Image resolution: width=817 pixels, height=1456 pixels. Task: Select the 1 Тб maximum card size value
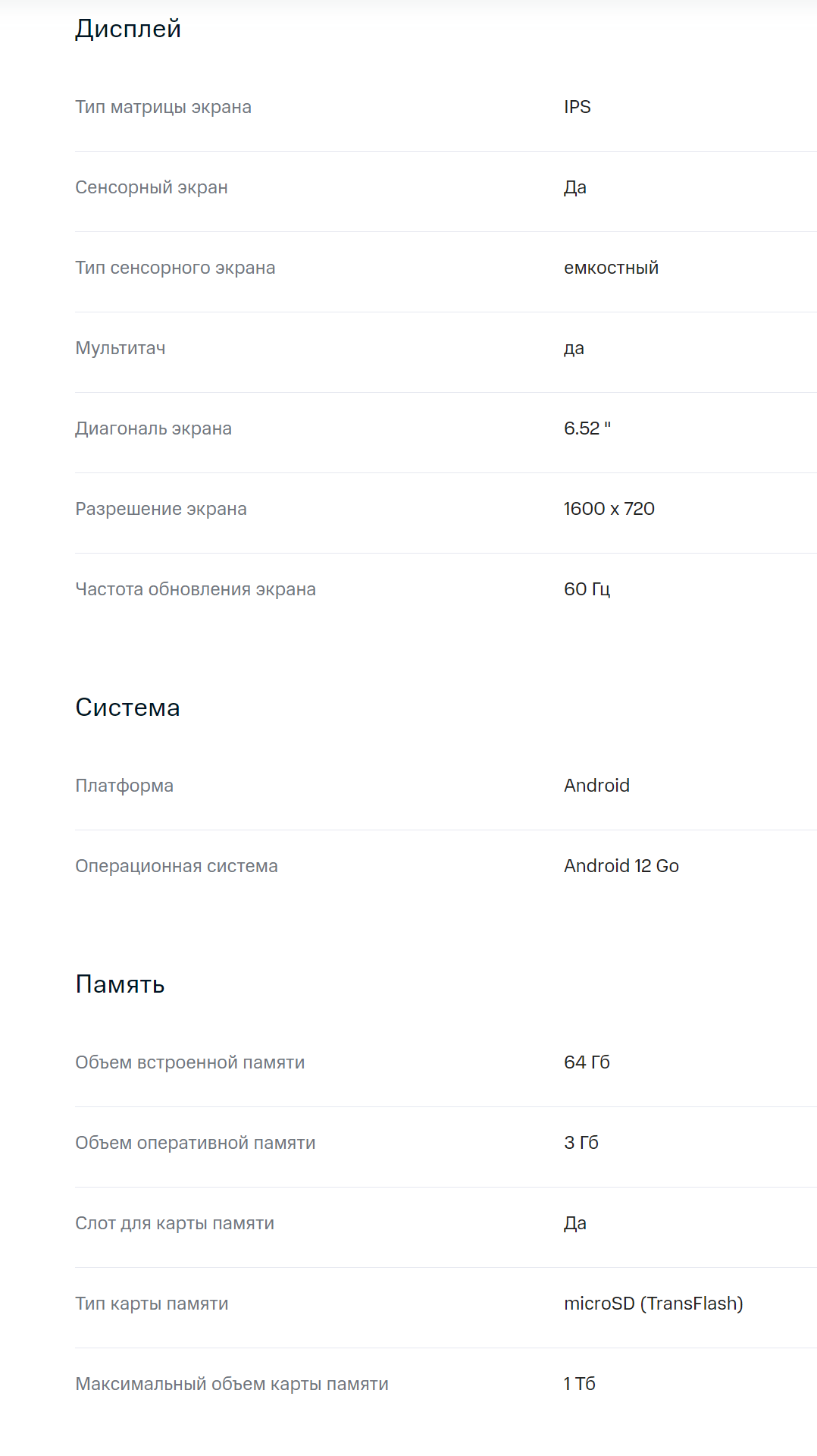[x=579, y=1384]
